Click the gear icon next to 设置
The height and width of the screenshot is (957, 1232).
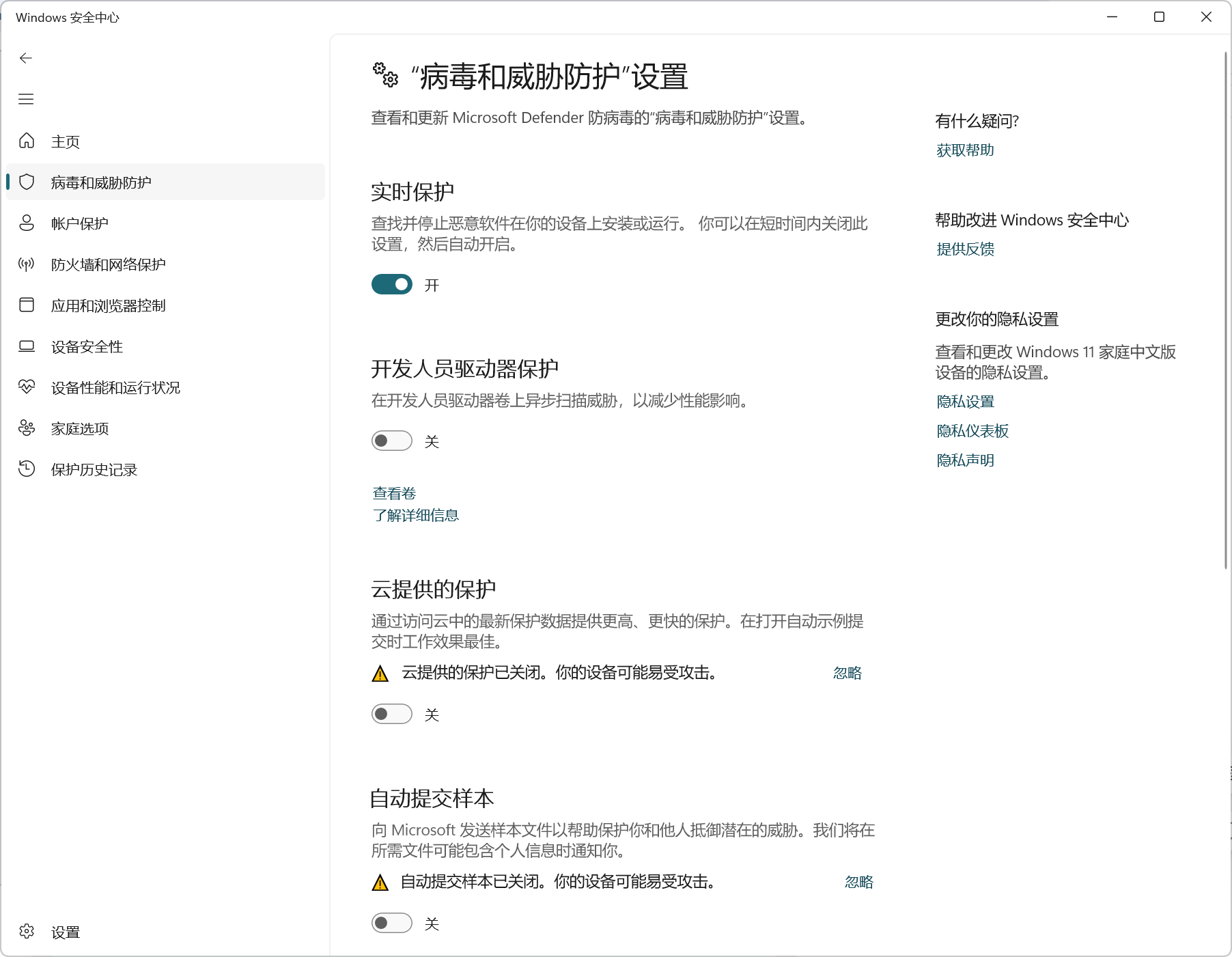27,931
